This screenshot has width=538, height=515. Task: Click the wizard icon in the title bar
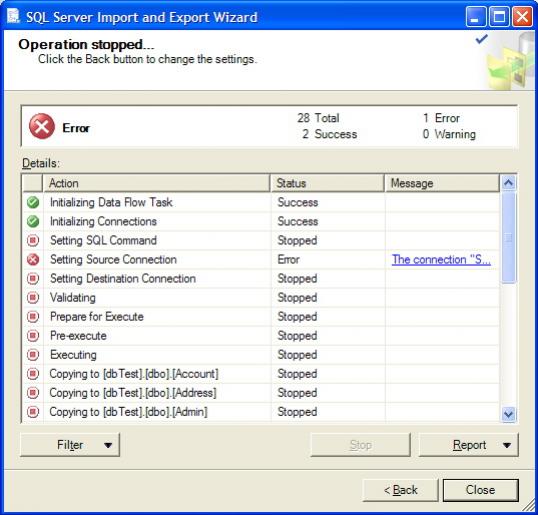13,16
